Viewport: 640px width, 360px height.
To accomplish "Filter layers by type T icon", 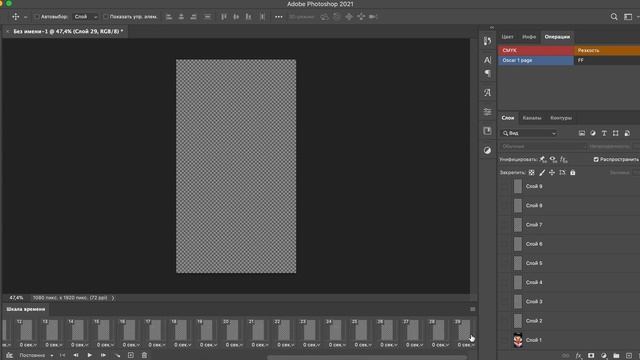I will (604, 133).
